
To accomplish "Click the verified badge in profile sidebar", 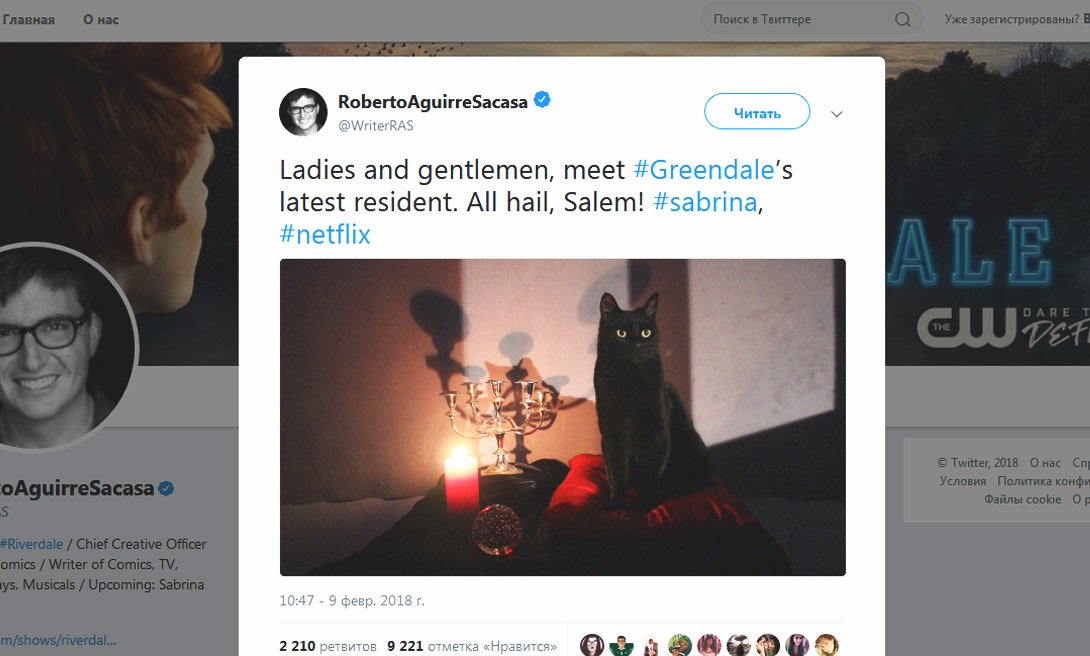I will pos(165,489).
